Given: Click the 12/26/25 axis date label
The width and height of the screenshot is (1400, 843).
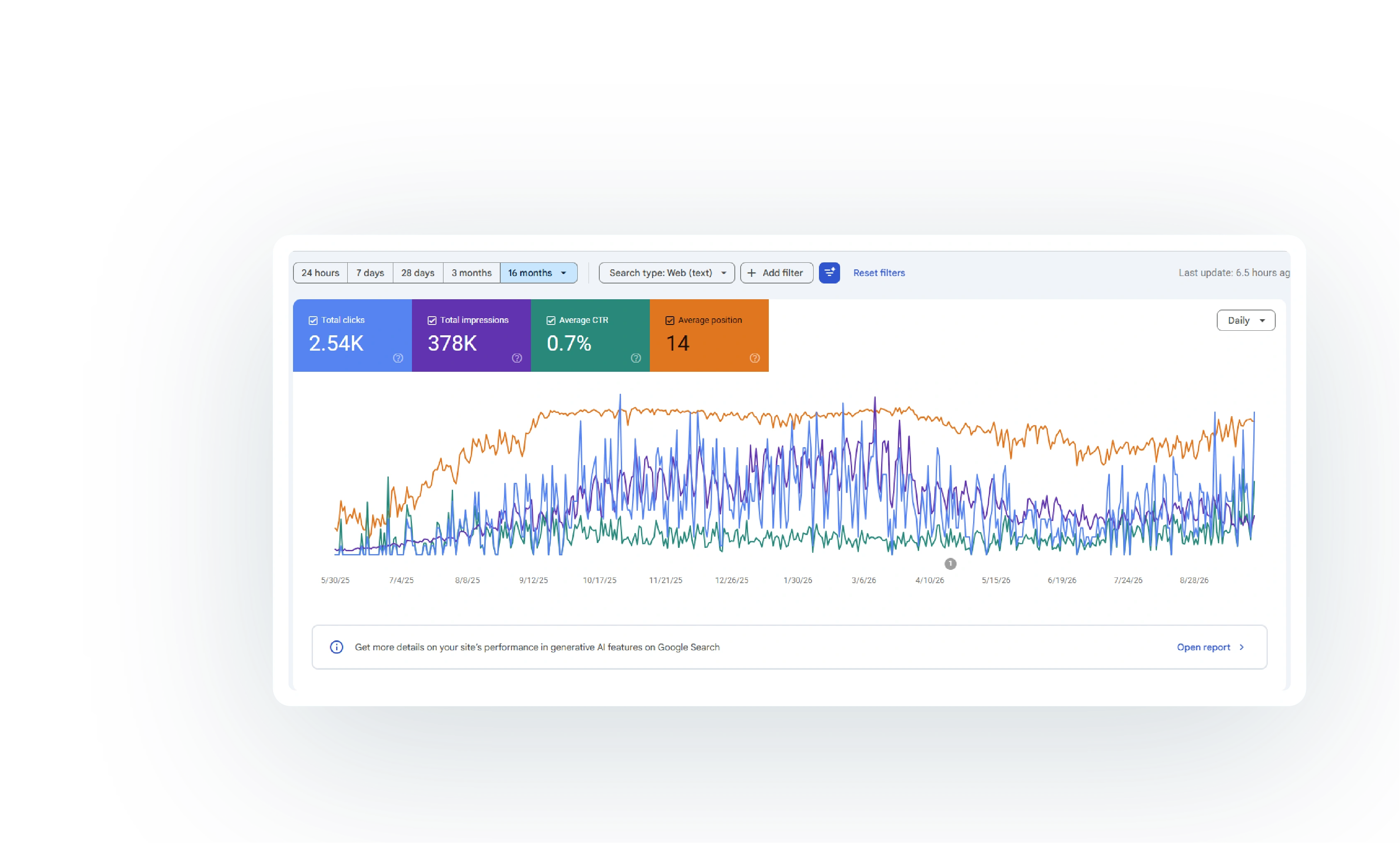Looking at the screenshot, I should coord(731,580).
